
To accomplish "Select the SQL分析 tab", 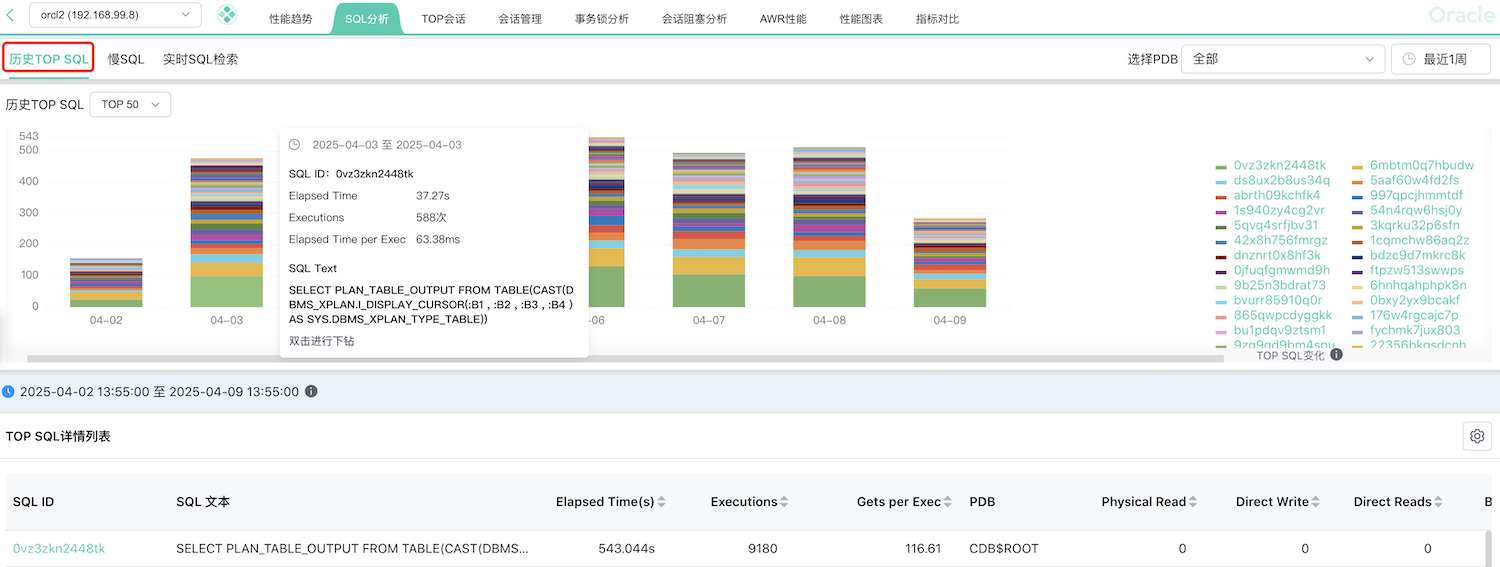I will (366, 19).
